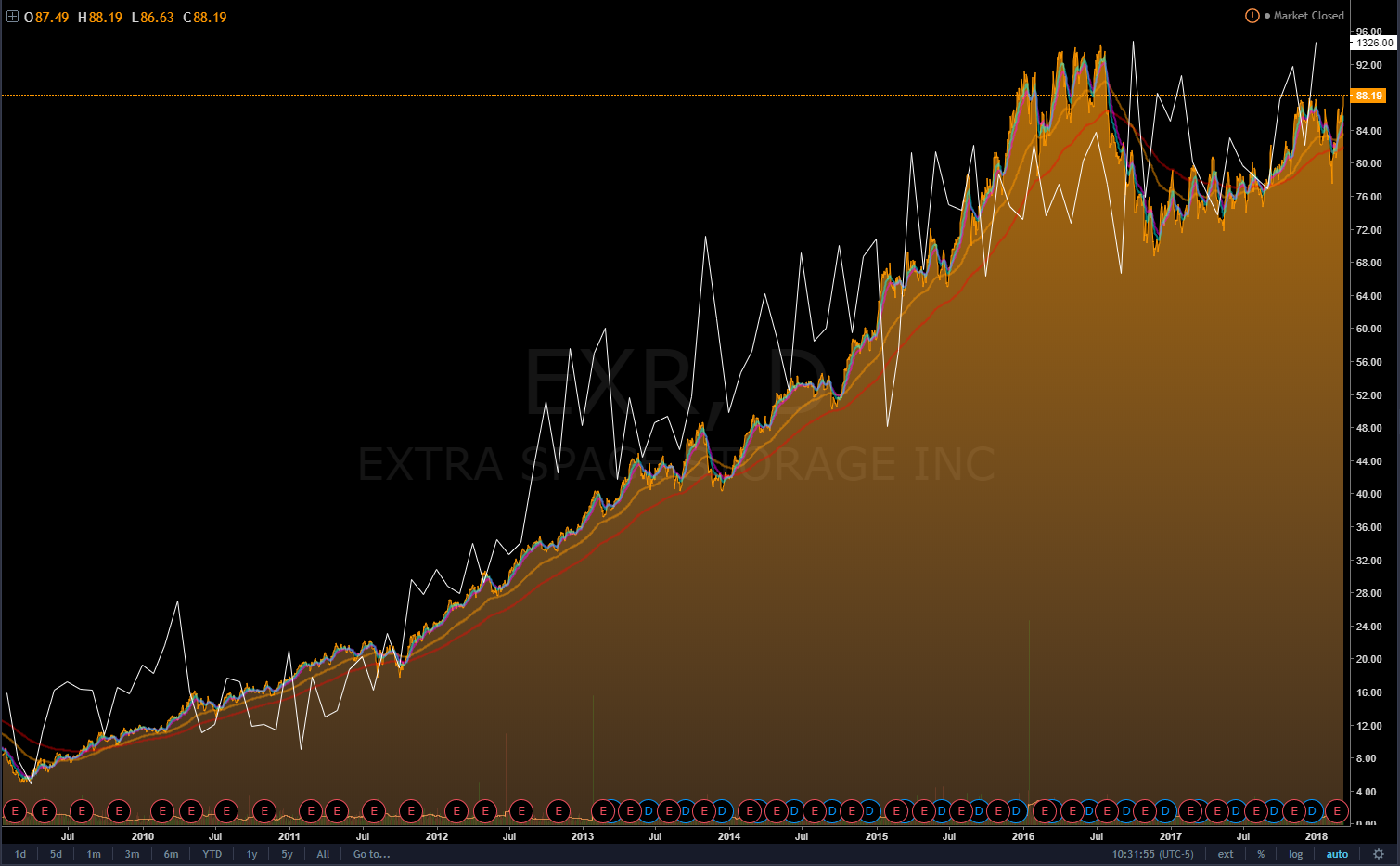1400x866 pixels.
Task: Choose the YTD time range
Action: (212, 854)
